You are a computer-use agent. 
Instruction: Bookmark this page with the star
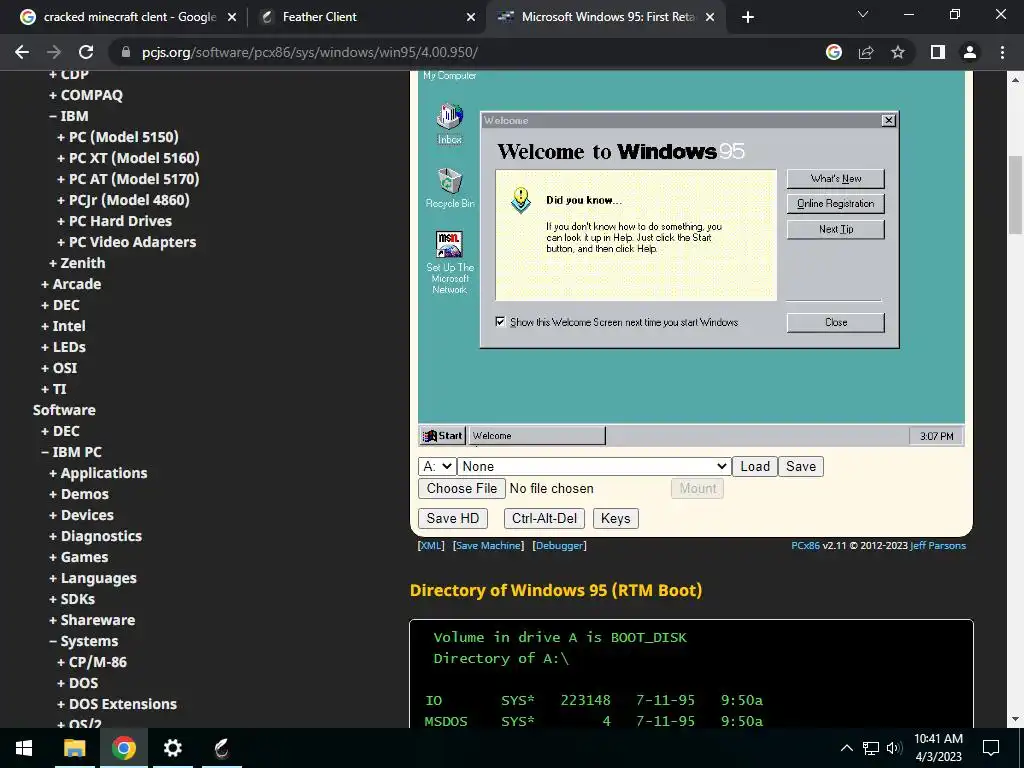pyautogui.click(x=898, y=52)
